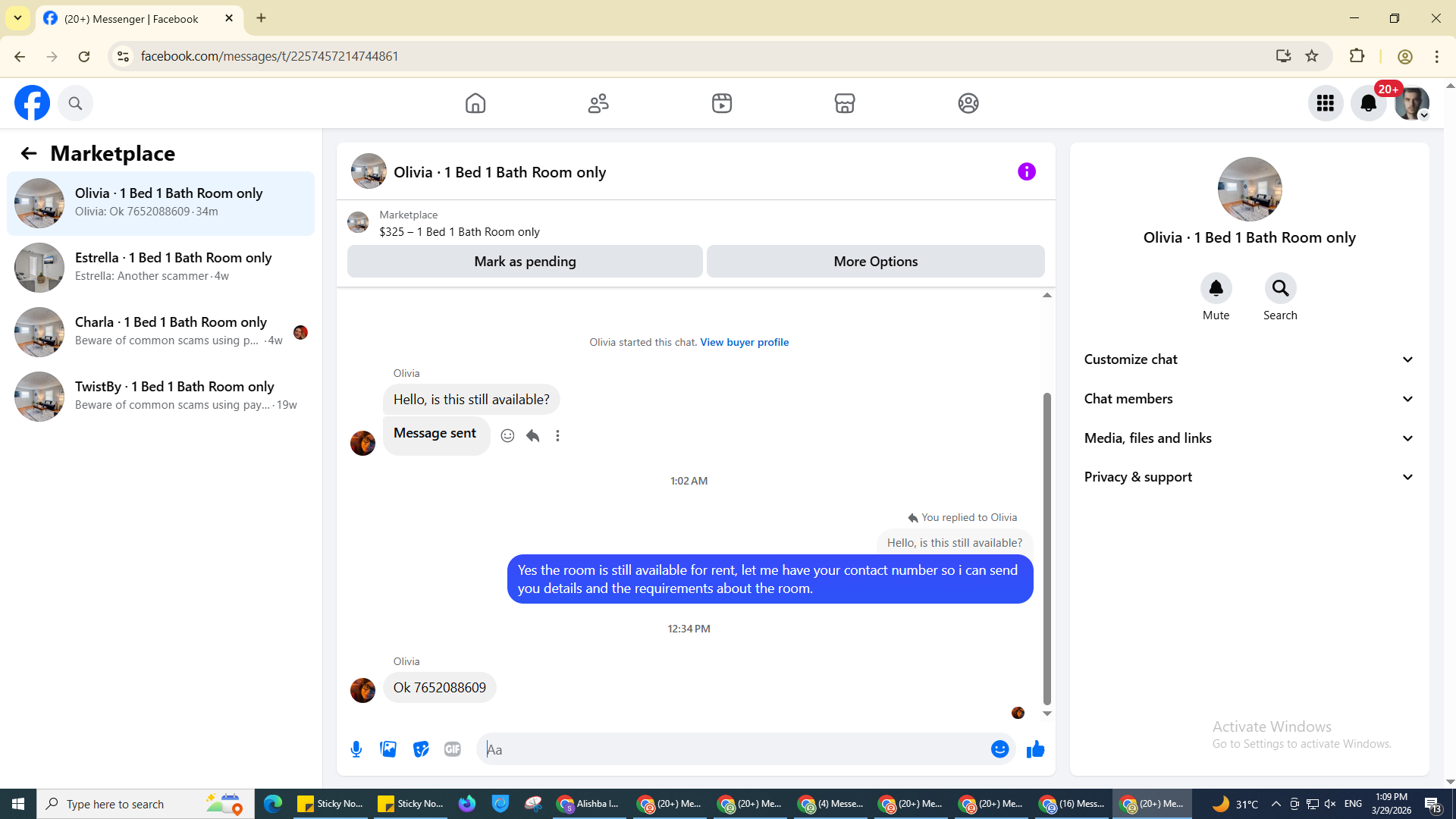Open the Friends icon in top navigation
The height and width of the screenshot is (819, 1456).
pyautogui.click(x=598, y=103)
